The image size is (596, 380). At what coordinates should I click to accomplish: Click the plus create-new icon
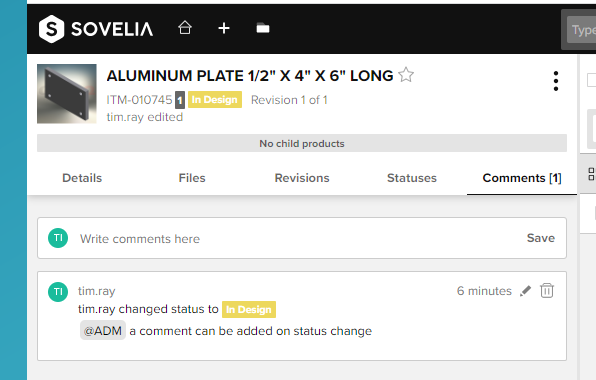coord(224,28)
